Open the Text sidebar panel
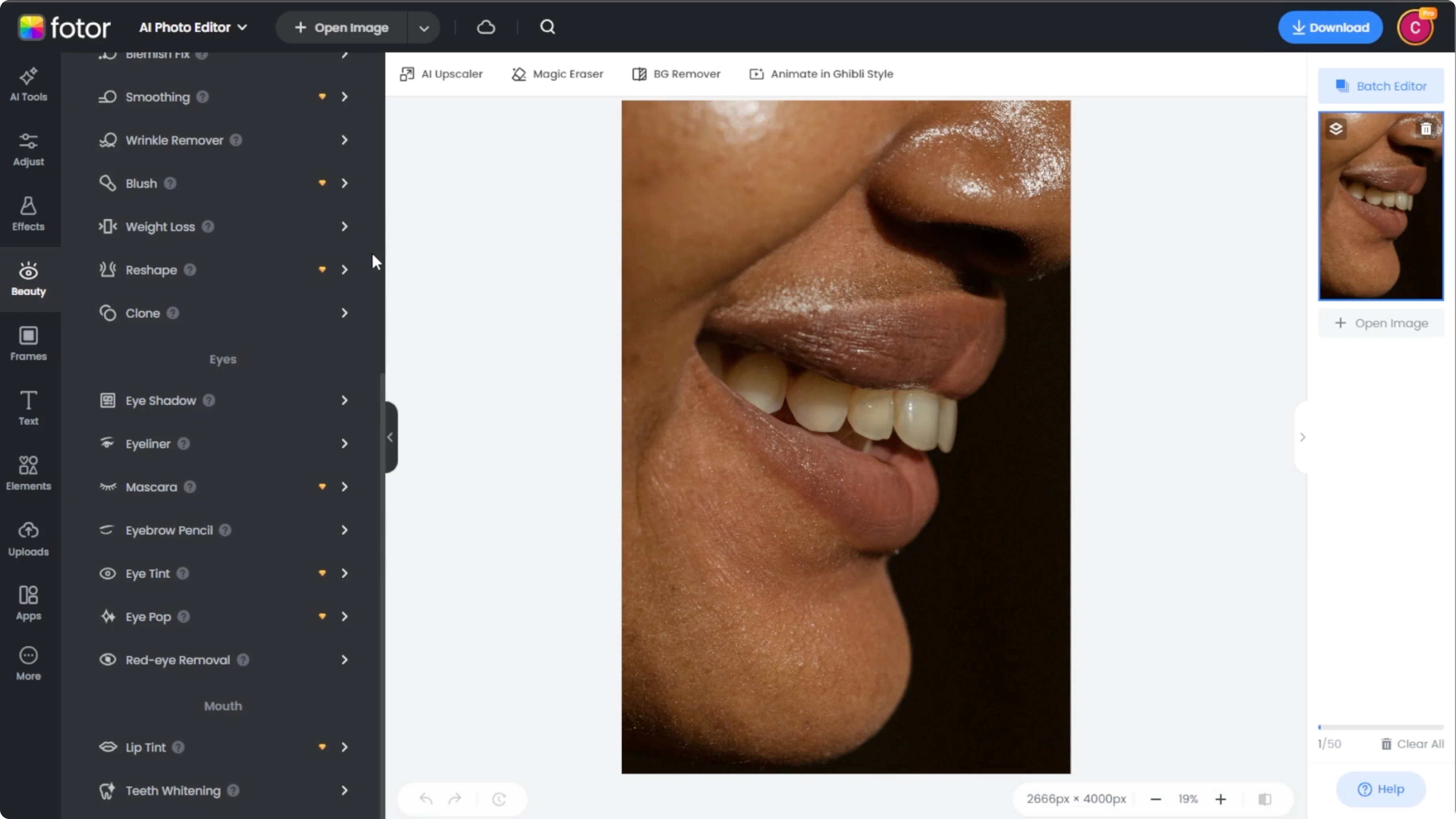 pos(28,409)
